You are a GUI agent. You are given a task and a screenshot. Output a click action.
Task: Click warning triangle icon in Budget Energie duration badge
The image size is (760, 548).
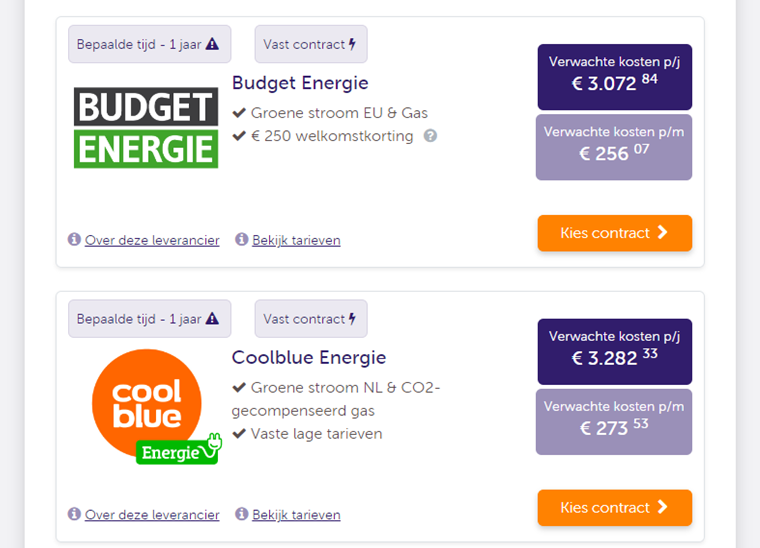tap(212, 44)
